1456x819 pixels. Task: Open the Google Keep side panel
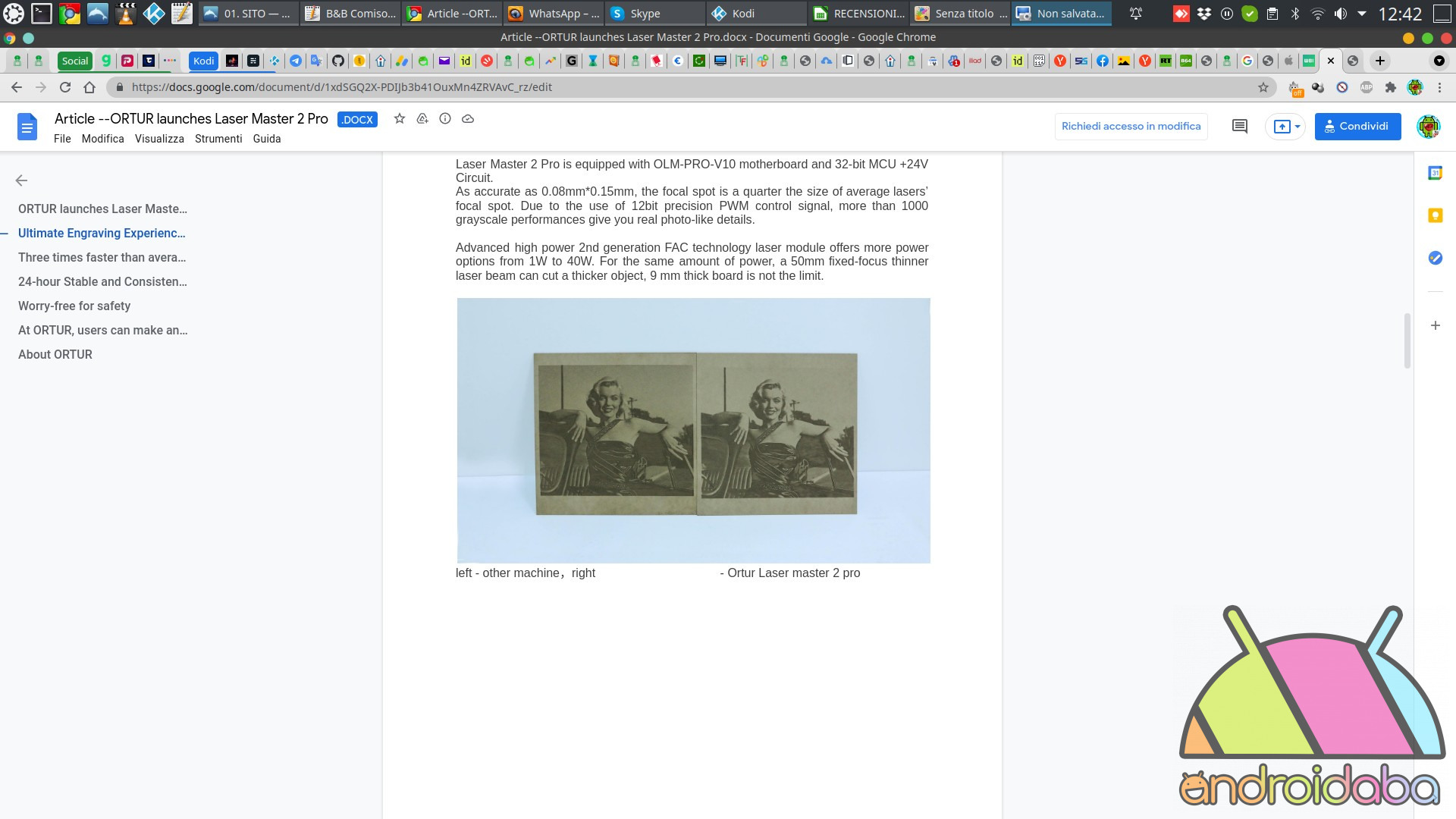click(1435, 215)
